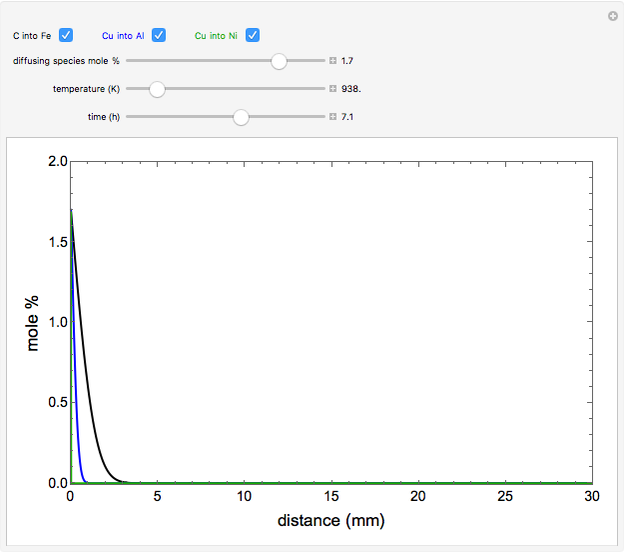The width and height of the screenshot is (624, 554).
Task: Click the green 'Cu into Ni' label
Action: pos(215,35)
